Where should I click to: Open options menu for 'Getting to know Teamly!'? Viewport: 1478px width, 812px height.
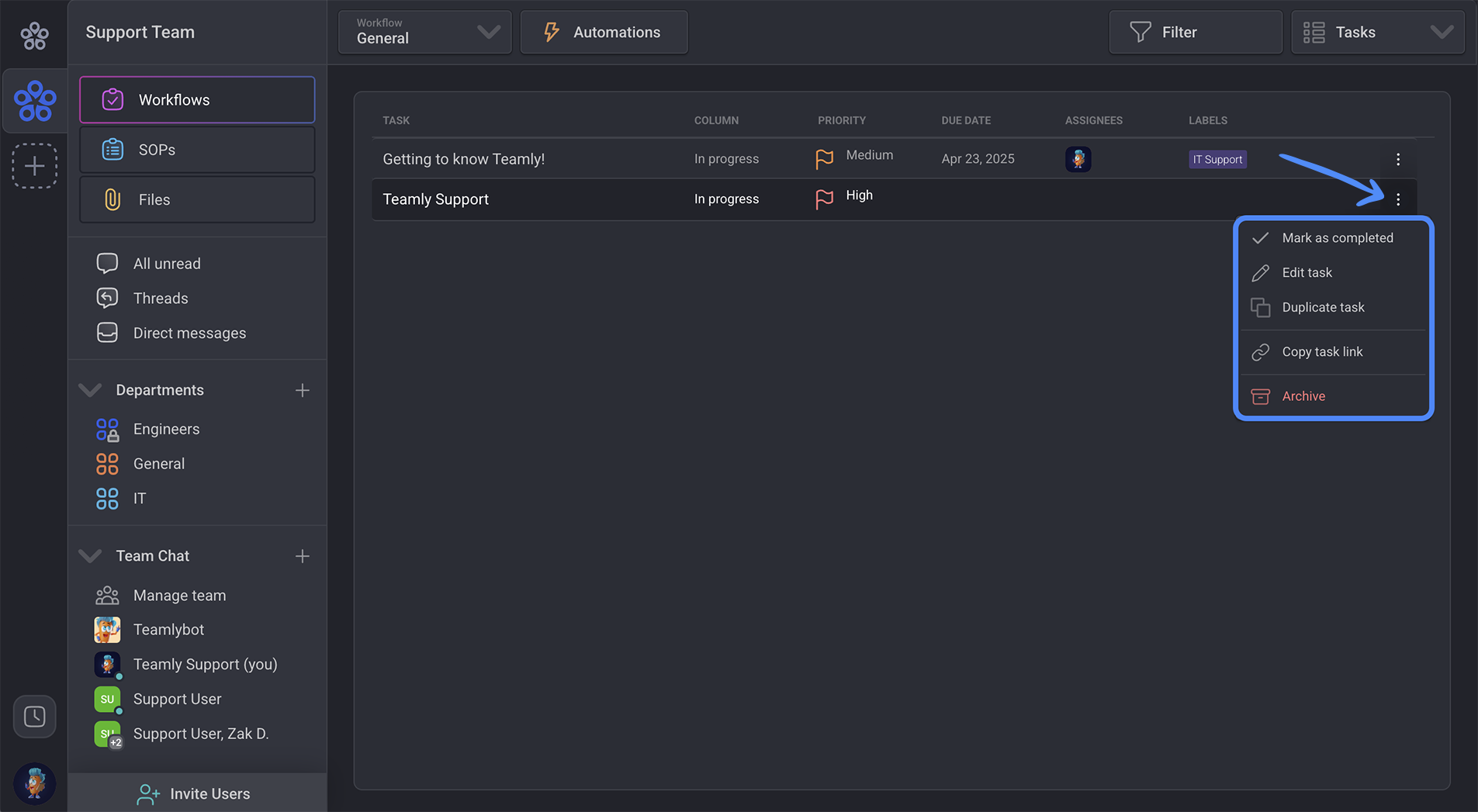[1398, 159]
